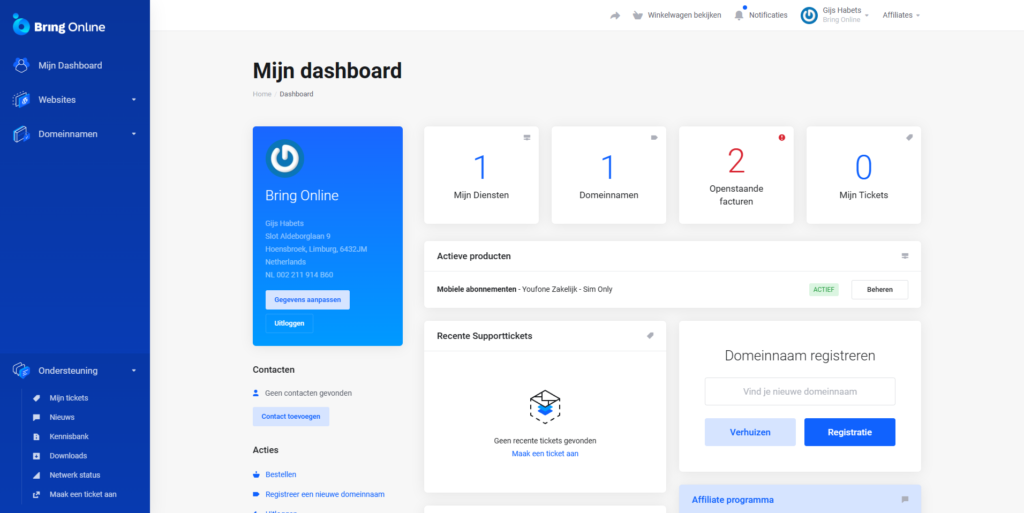Click the comment icon in Affiliate programma header

click(905, 499)
